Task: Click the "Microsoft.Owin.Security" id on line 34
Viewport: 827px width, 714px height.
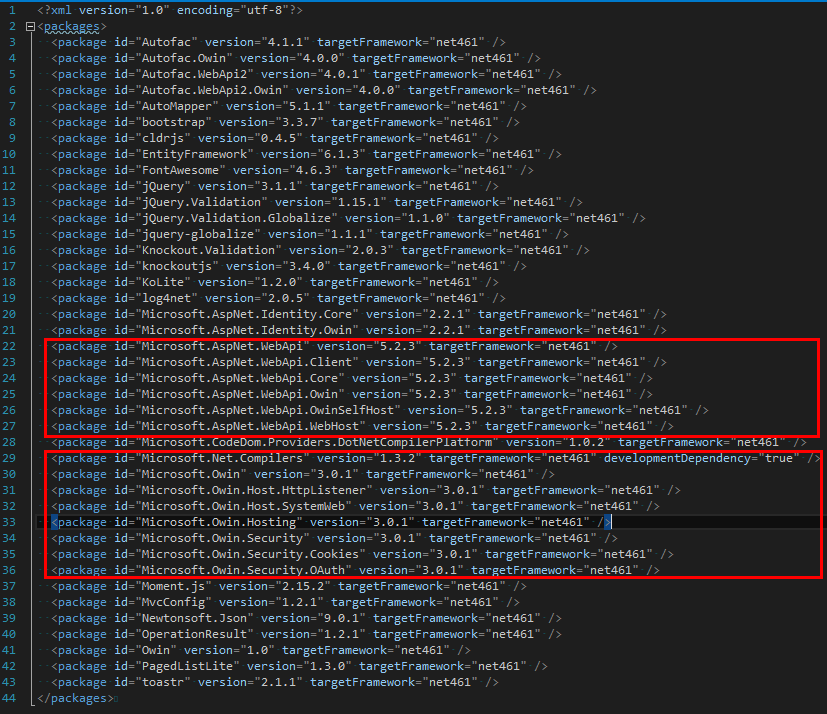Action: click(x=223, y=538)
